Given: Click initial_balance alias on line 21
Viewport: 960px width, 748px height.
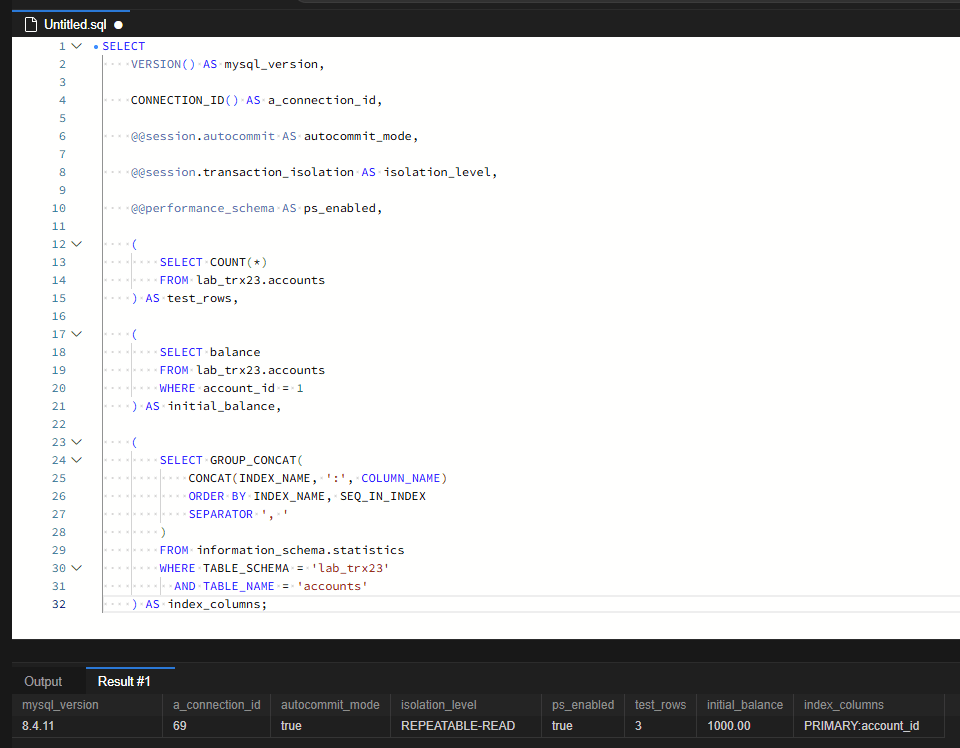Looking at the screenshot, I should click(x=221, y=406).
